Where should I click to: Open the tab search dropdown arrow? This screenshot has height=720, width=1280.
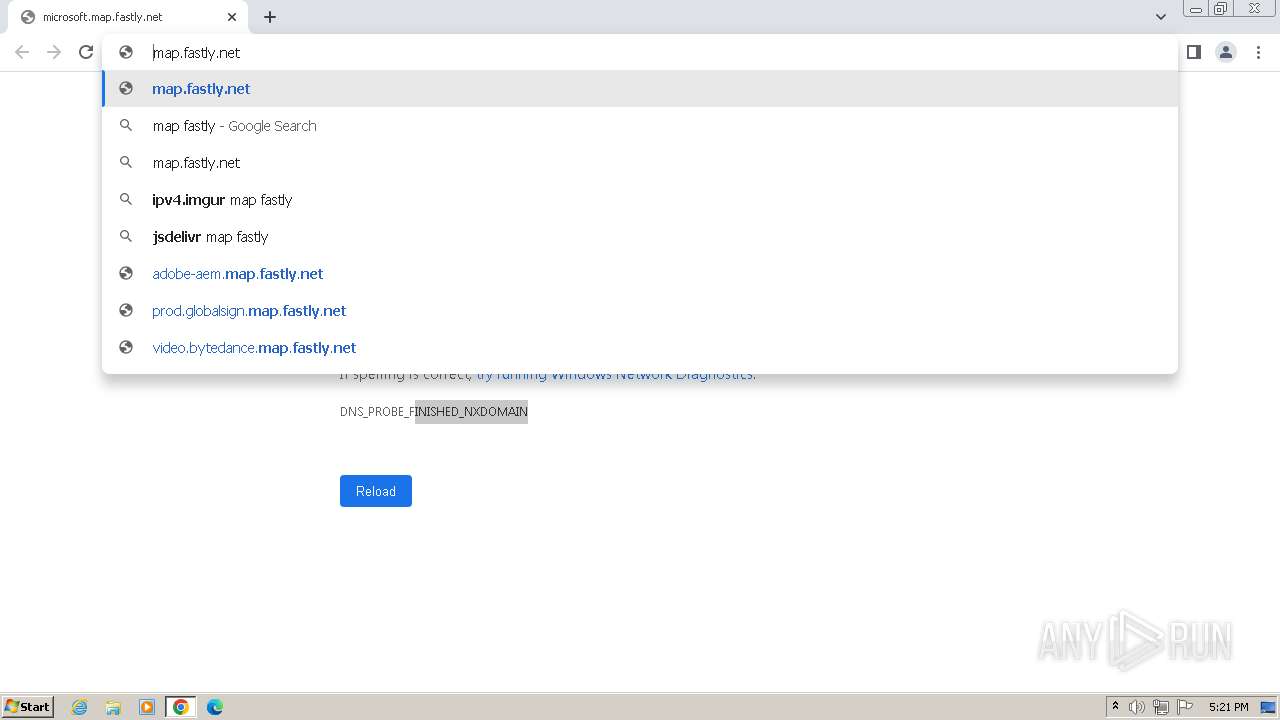click(1161, 17)
